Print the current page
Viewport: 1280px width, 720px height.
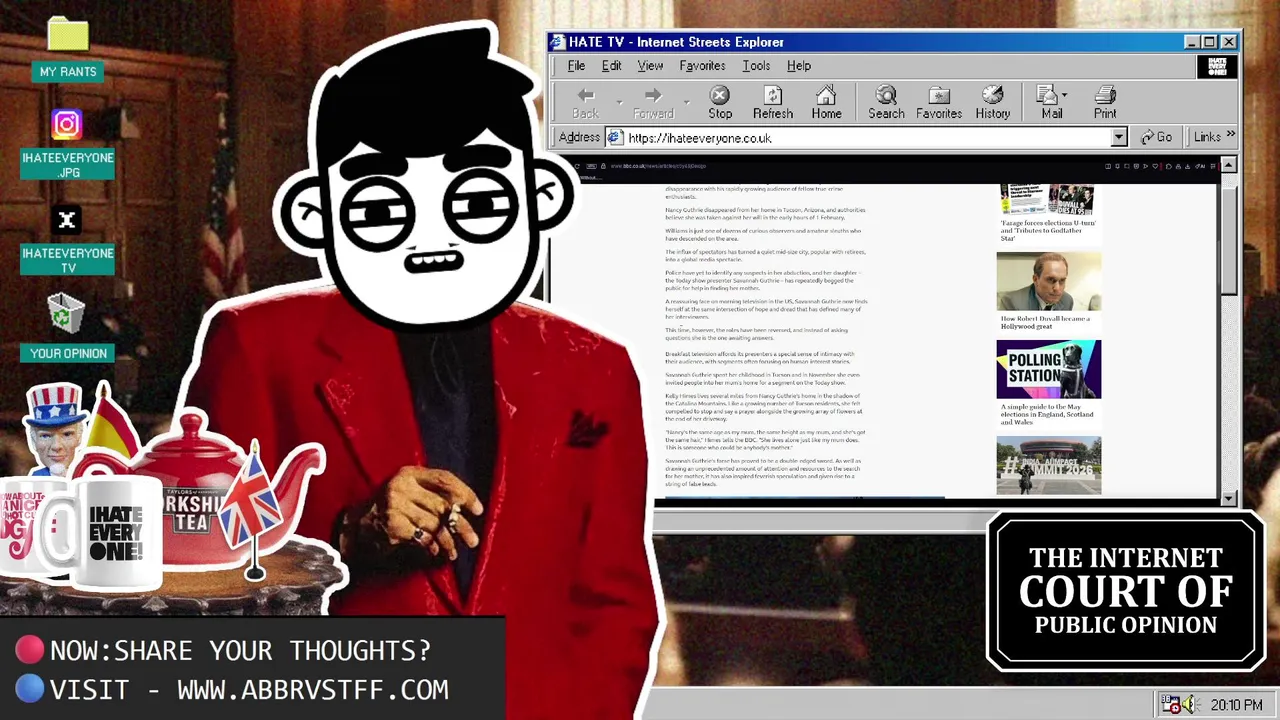tap(1105, 103)
